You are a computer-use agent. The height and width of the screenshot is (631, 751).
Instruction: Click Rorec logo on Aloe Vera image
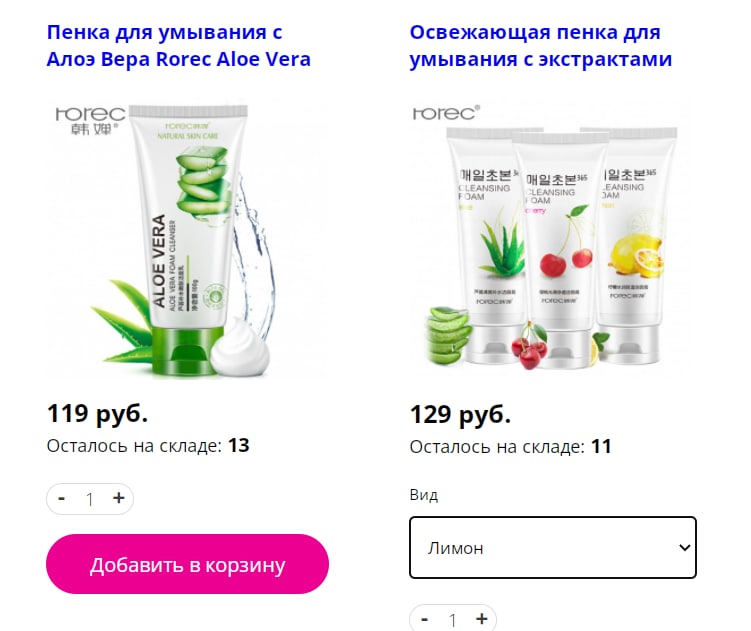91,120
